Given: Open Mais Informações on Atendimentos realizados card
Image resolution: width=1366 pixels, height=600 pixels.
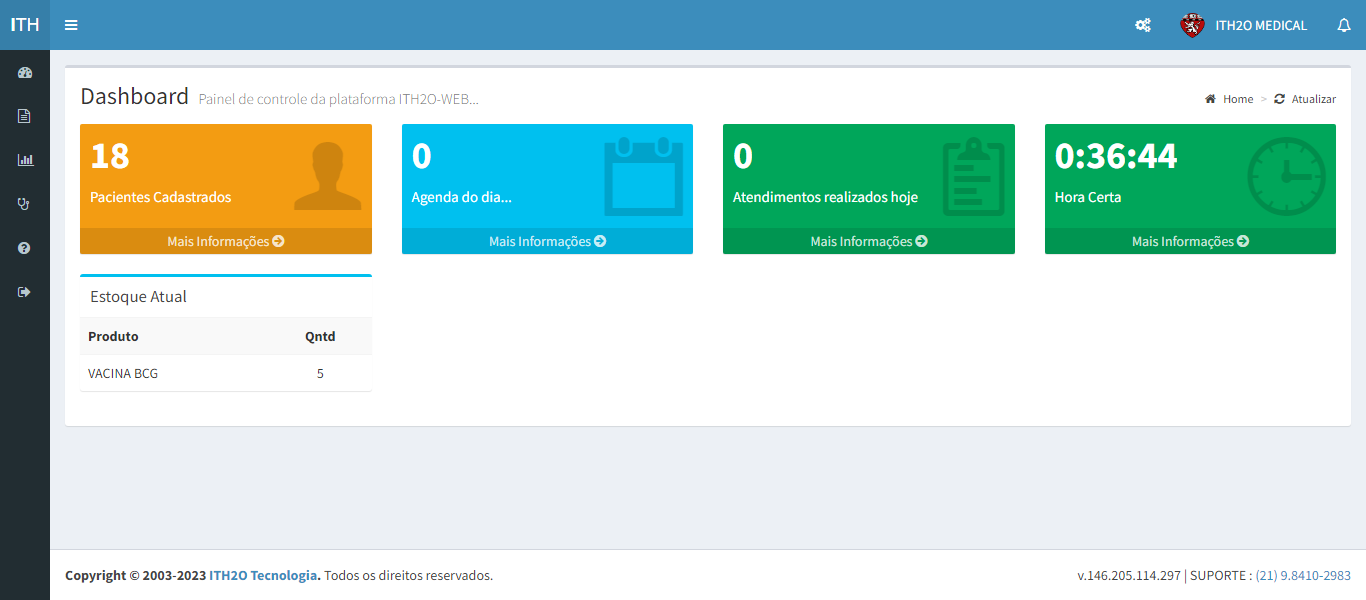Looking at the screenshot, I should click(868, 241).
